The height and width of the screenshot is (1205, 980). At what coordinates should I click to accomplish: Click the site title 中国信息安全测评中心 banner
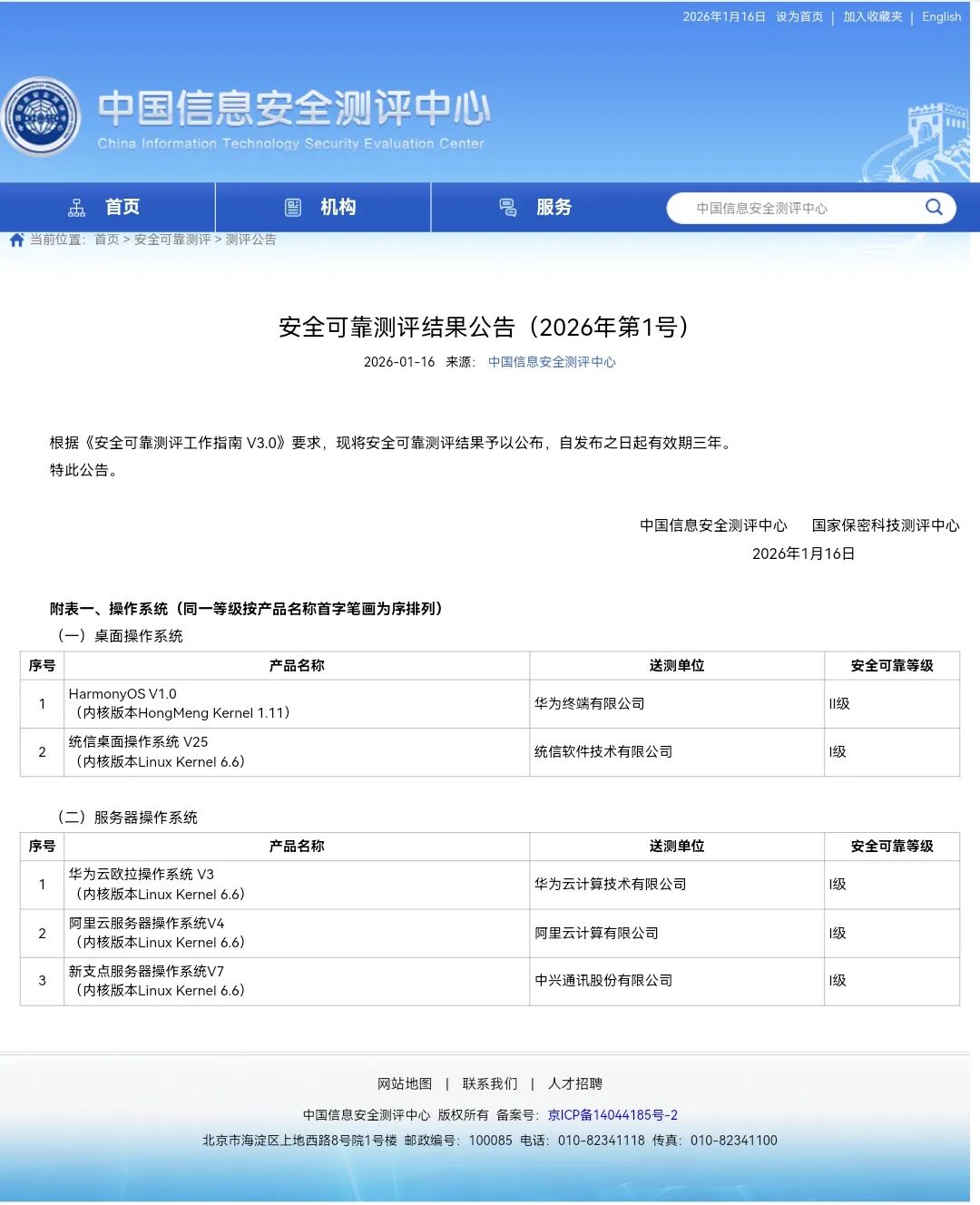pos(293,108)
